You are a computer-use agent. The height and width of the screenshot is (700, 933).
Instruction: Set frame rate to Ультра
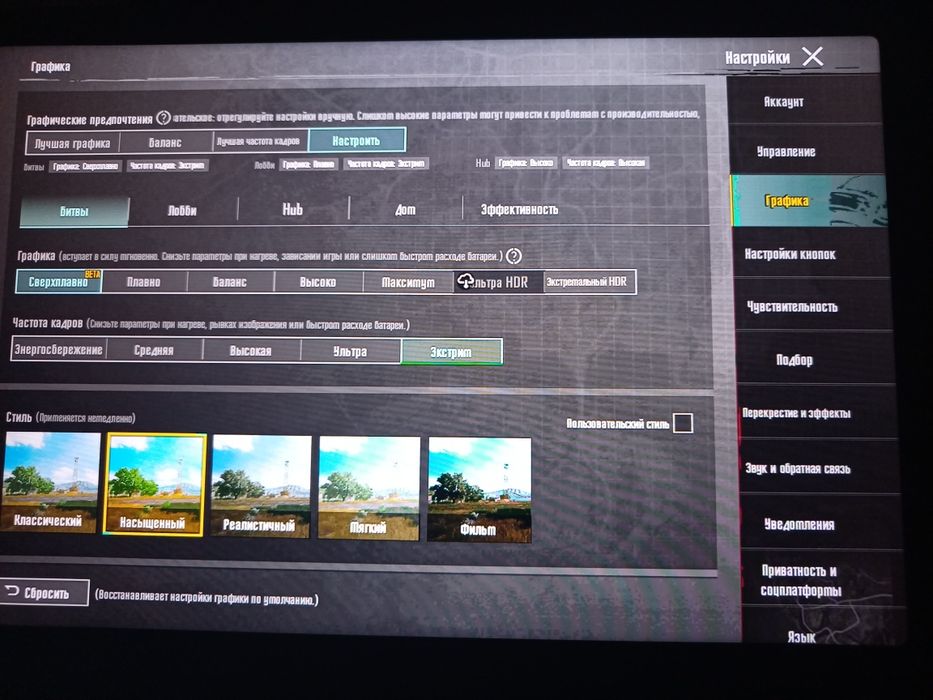(x=350, y=351)
